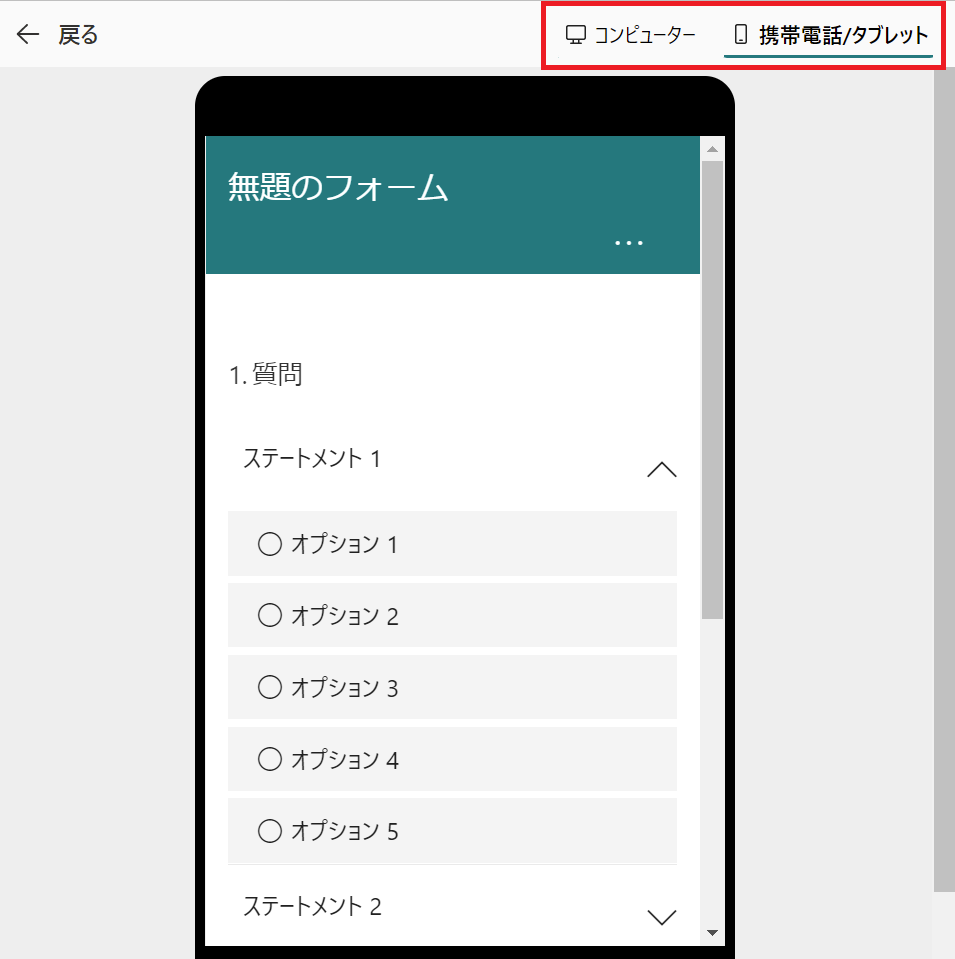Viewport: 955px width, 959px height.
Task: Click the 戻る back label
Action: (78, 35)
